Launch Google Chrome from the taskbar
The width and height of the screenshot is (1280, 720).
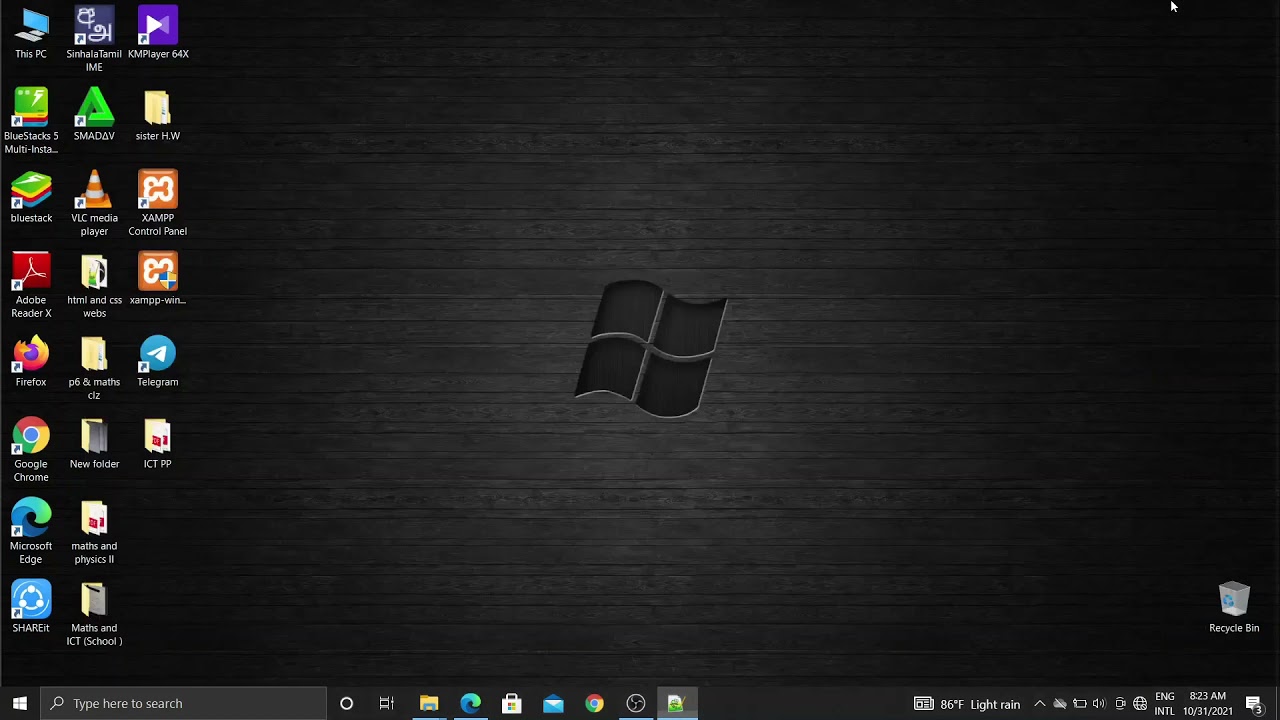pos(594,703)
